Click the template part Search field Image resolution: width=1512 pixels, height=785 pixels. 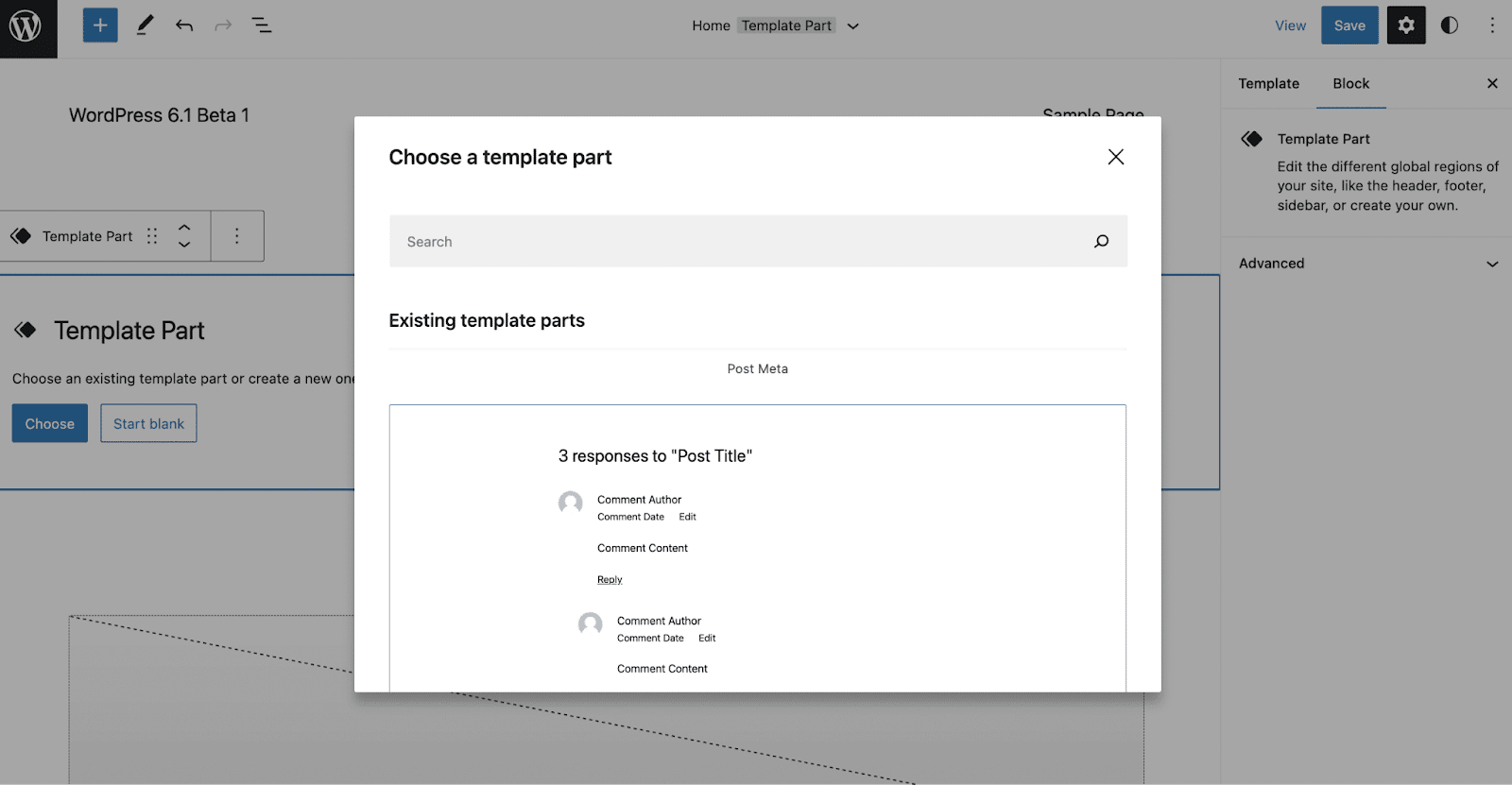[x=758, y=241]
